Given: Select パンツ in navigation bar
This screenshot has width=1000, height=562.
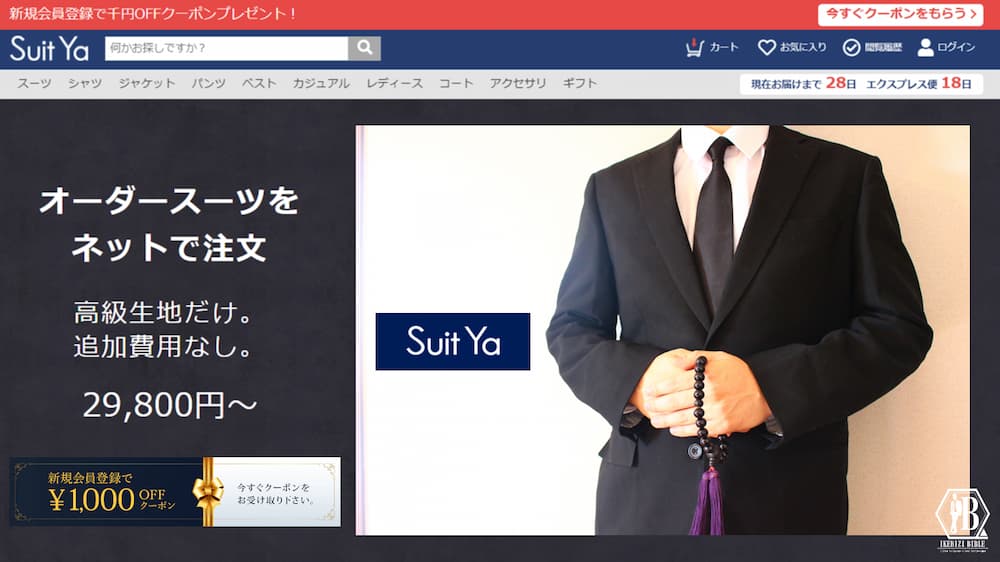Looking at the screenshot, I should point(208,84).
